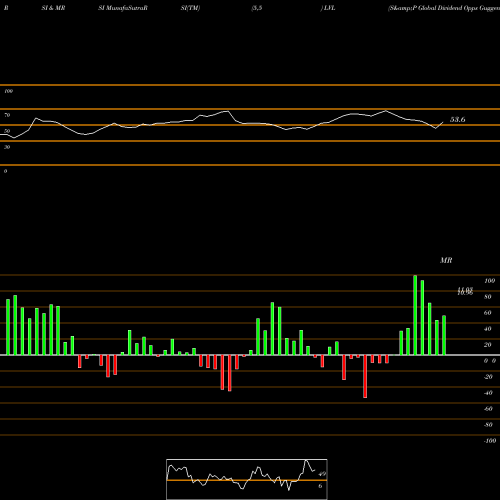Click the MR axis label -20

point(488,377)
